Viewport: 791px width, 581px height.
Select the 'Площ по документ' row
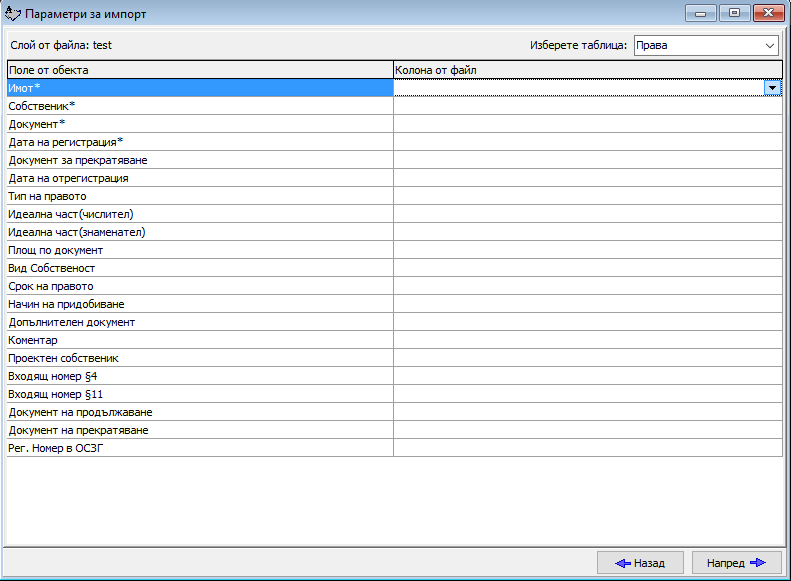(x=200, y=250)
